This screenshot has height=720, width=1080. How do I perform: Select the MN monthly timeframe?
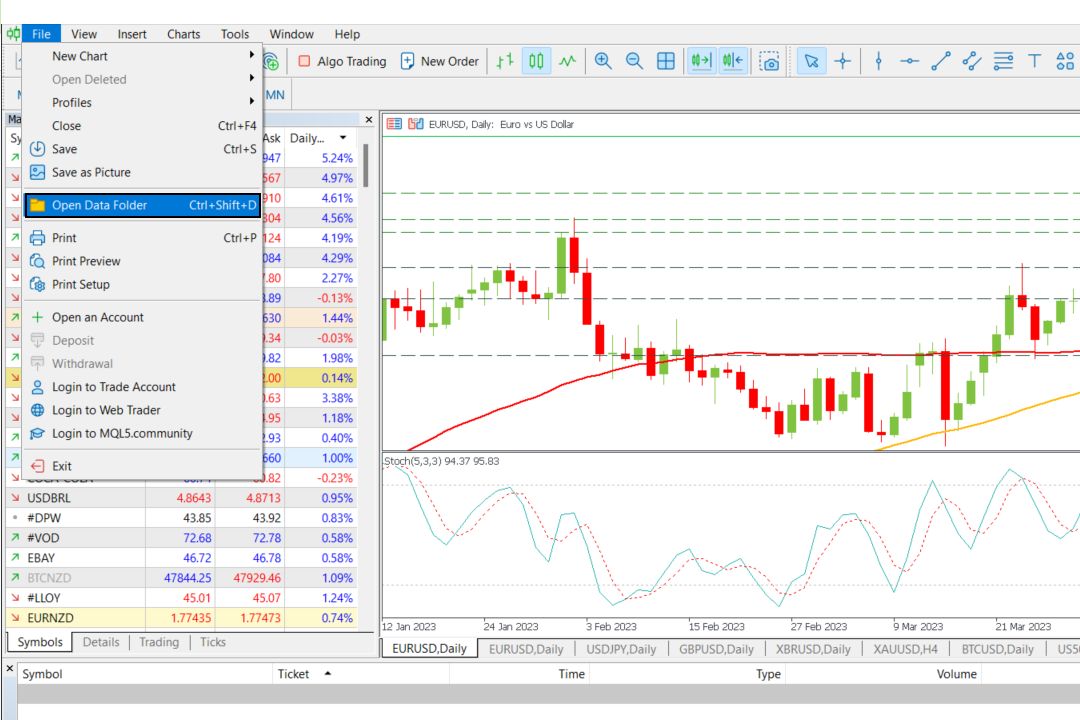coord(275,95)
